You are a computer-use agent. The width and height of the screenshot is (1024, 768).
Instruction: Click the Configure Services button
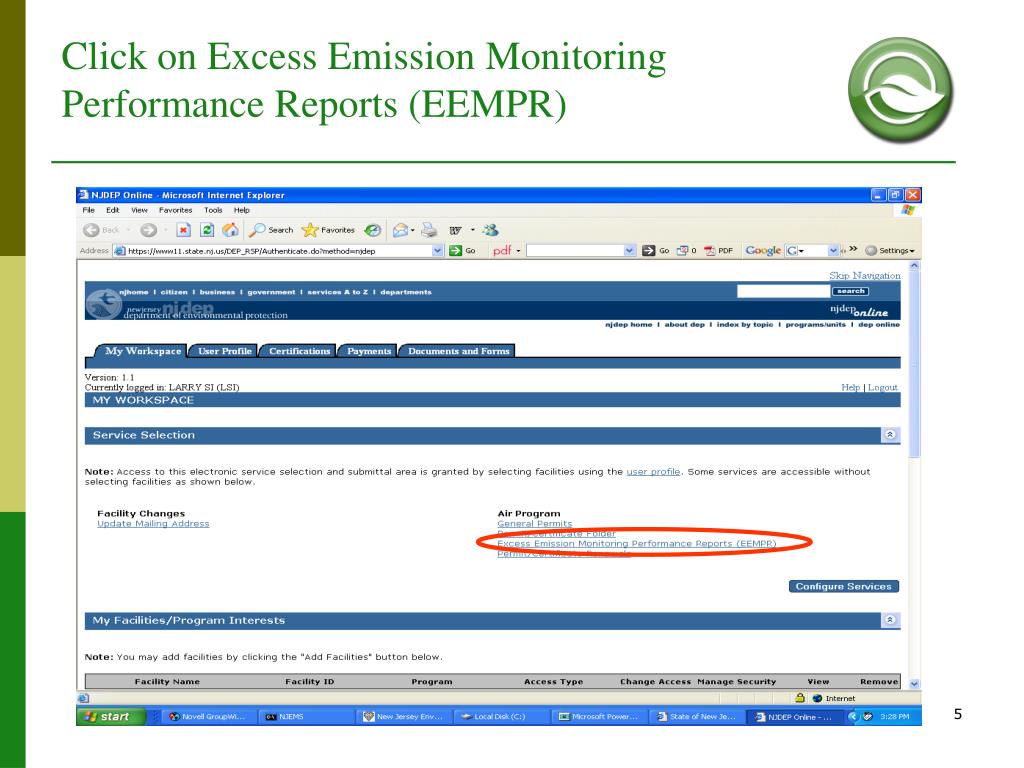tap(843, 586)
